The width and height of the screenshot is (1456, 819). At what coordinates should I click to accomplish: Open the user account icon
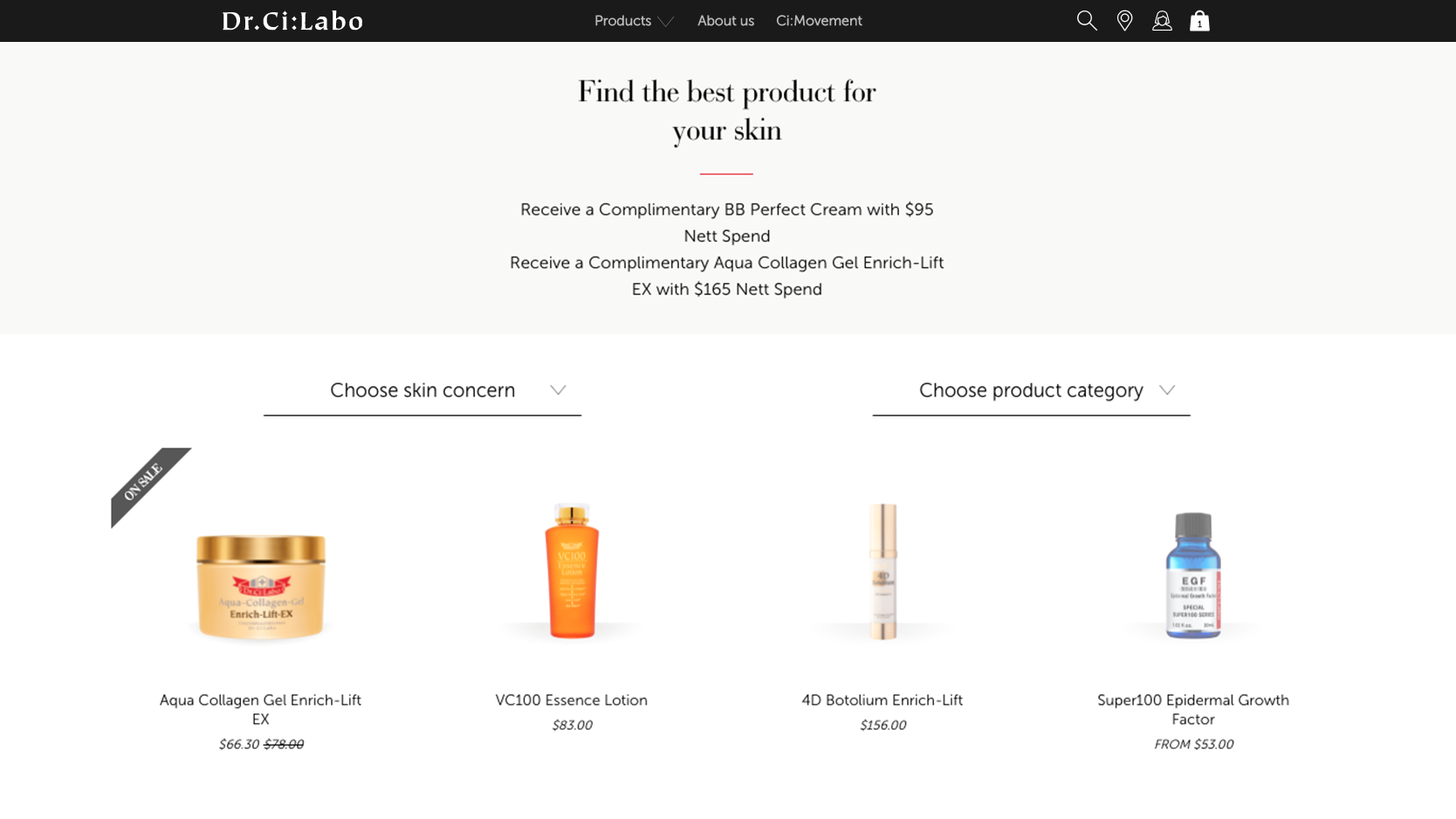pos(1162,21)
